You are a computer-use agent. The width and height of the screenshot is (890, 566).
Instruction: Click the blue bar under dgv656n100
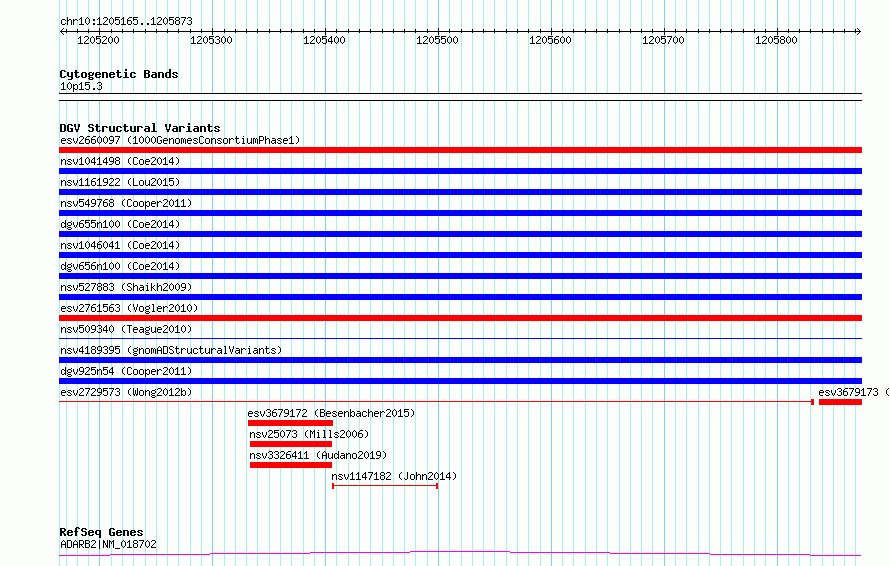pos(460,276)
